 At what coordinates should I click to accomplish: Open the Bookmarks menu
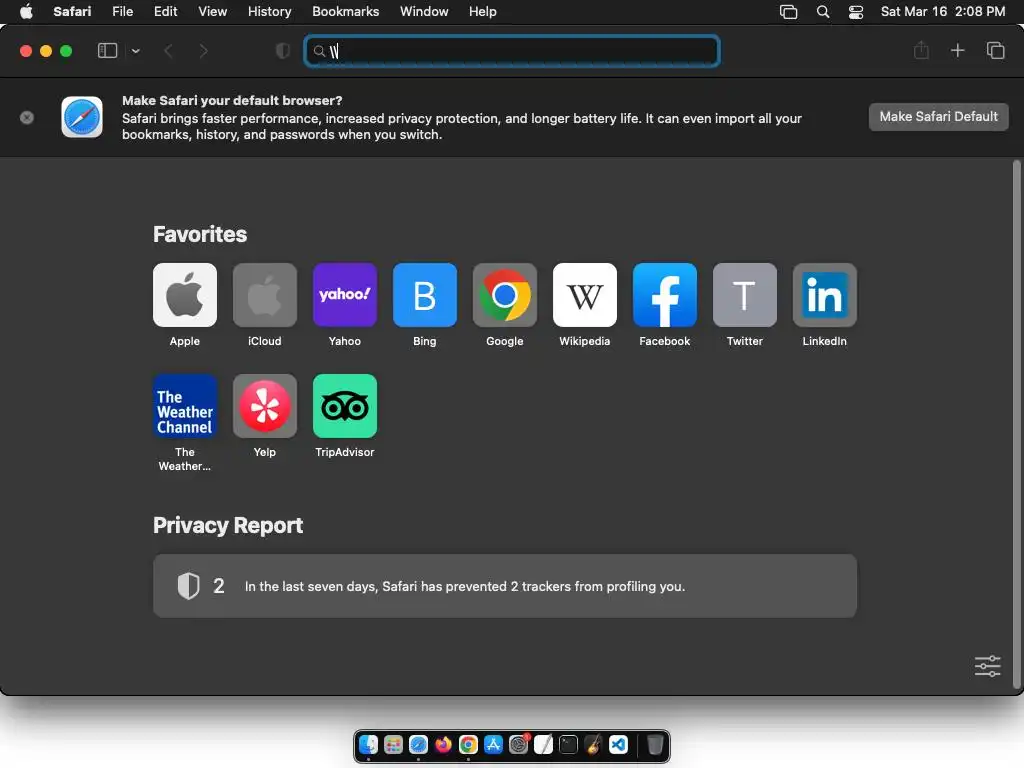[345, 12]
